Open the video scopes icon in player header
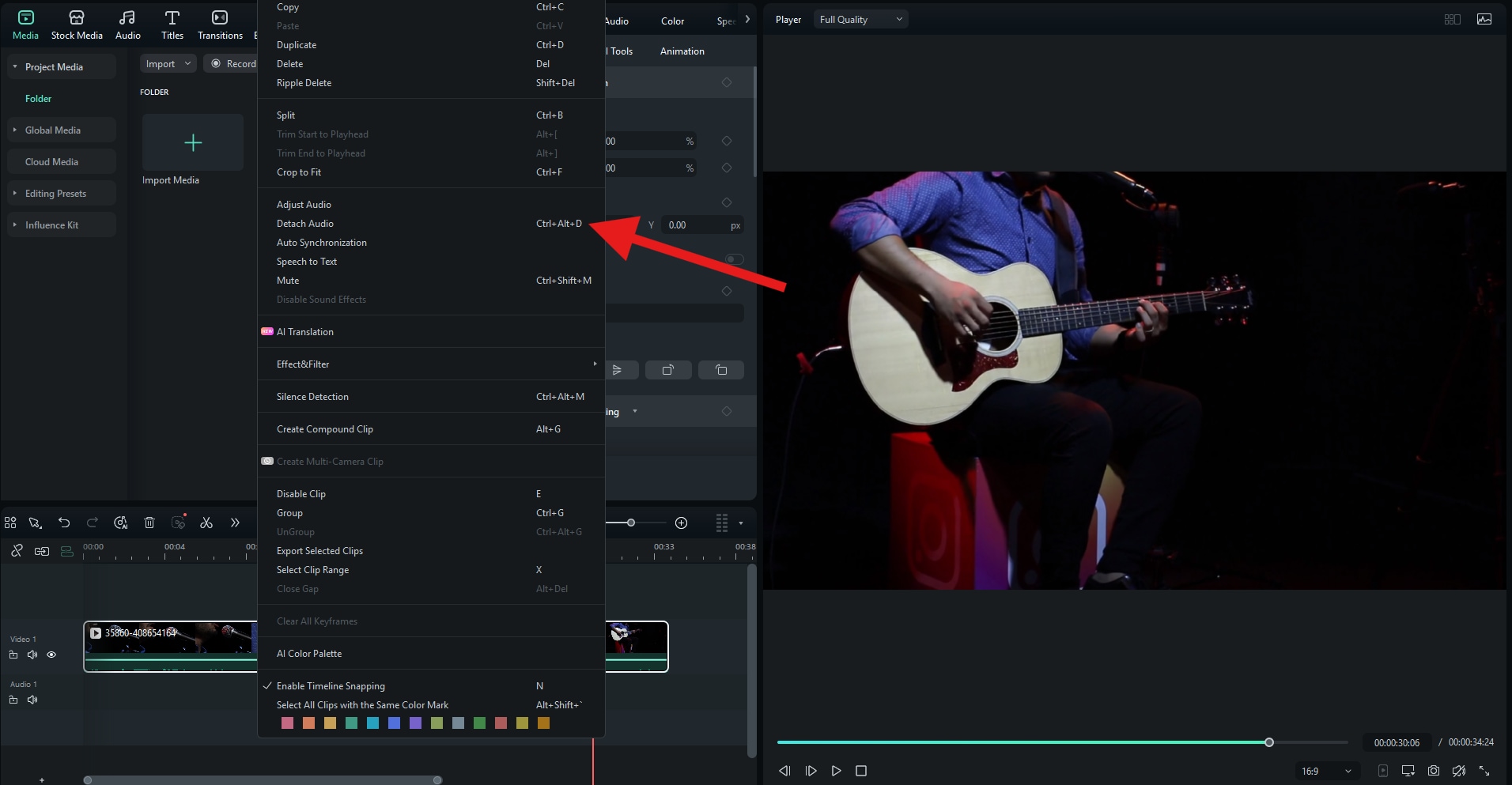The image size is (1512, 785). (1484, 19)
